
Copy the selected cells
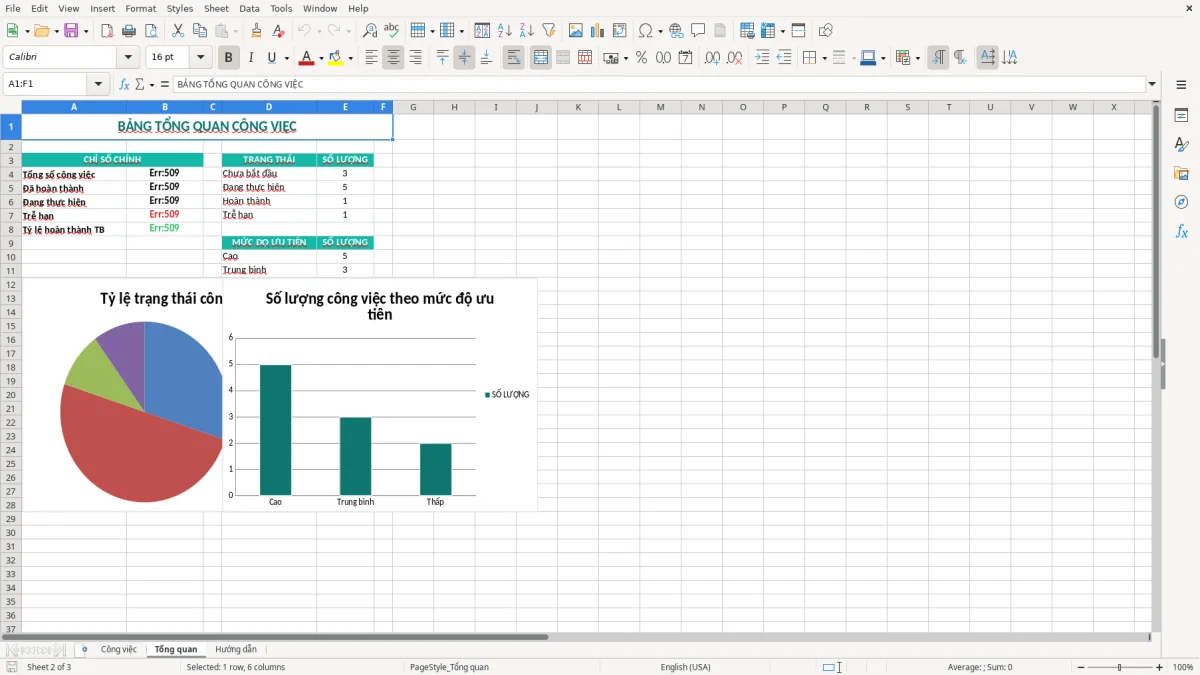(200, 31)
